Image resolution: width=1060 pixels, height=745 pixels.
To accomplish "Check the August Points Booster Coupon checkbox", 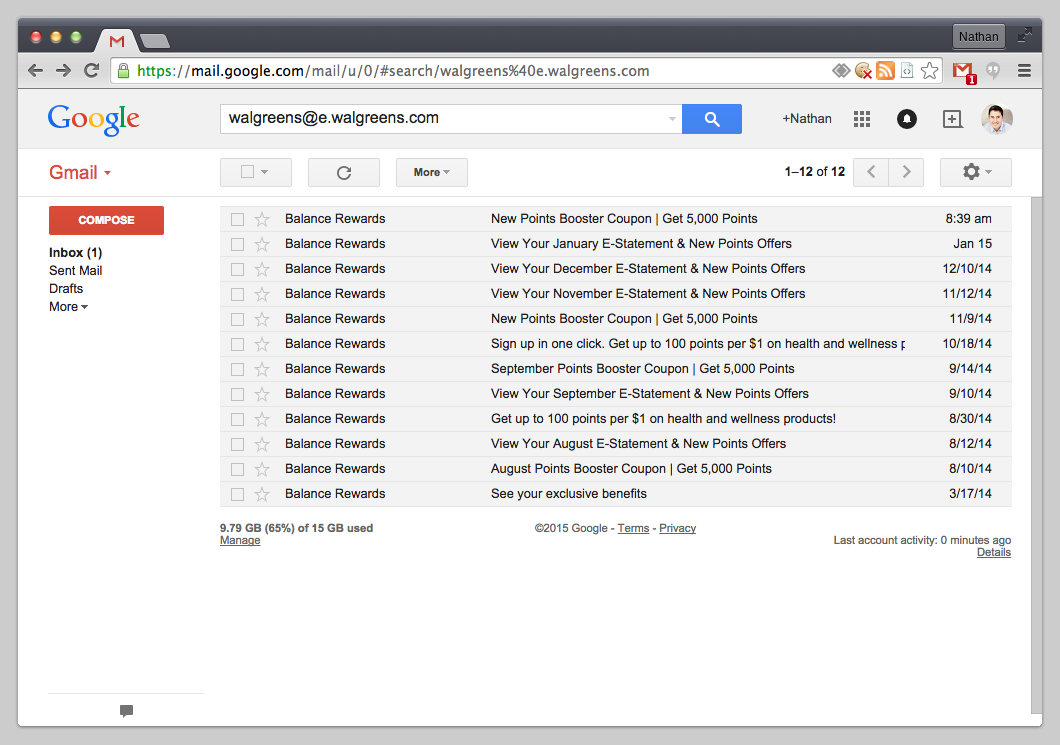I will click(x=237, y=469).
